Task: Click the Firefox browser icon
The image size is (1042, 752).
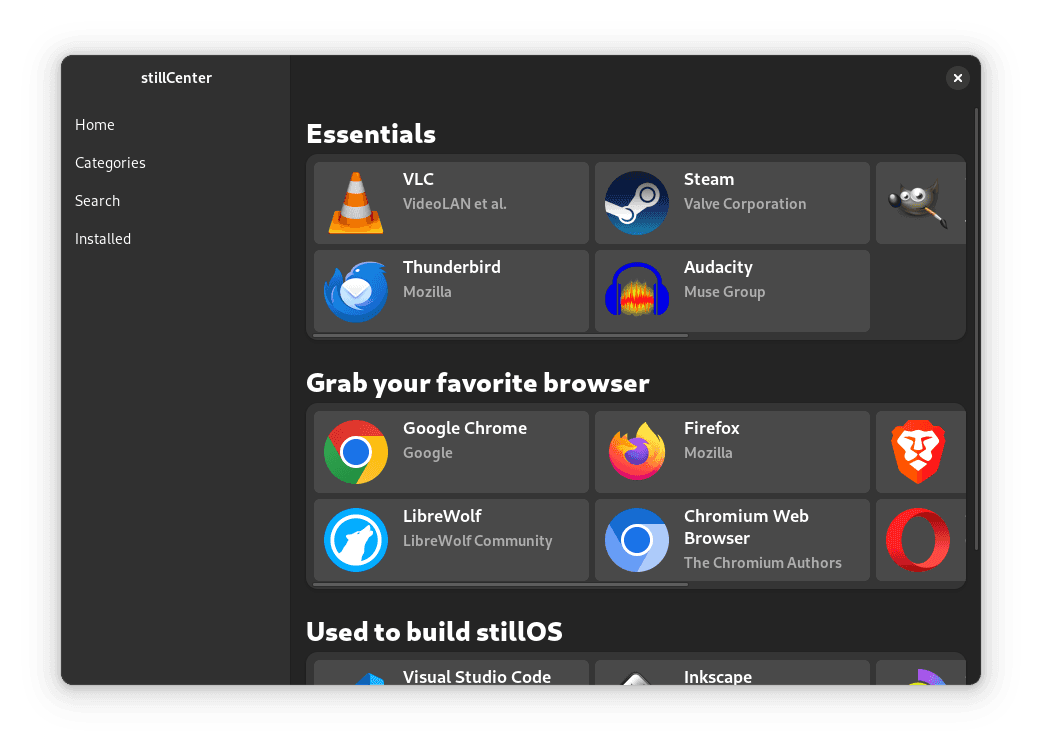Action: [x=637, y=452]
